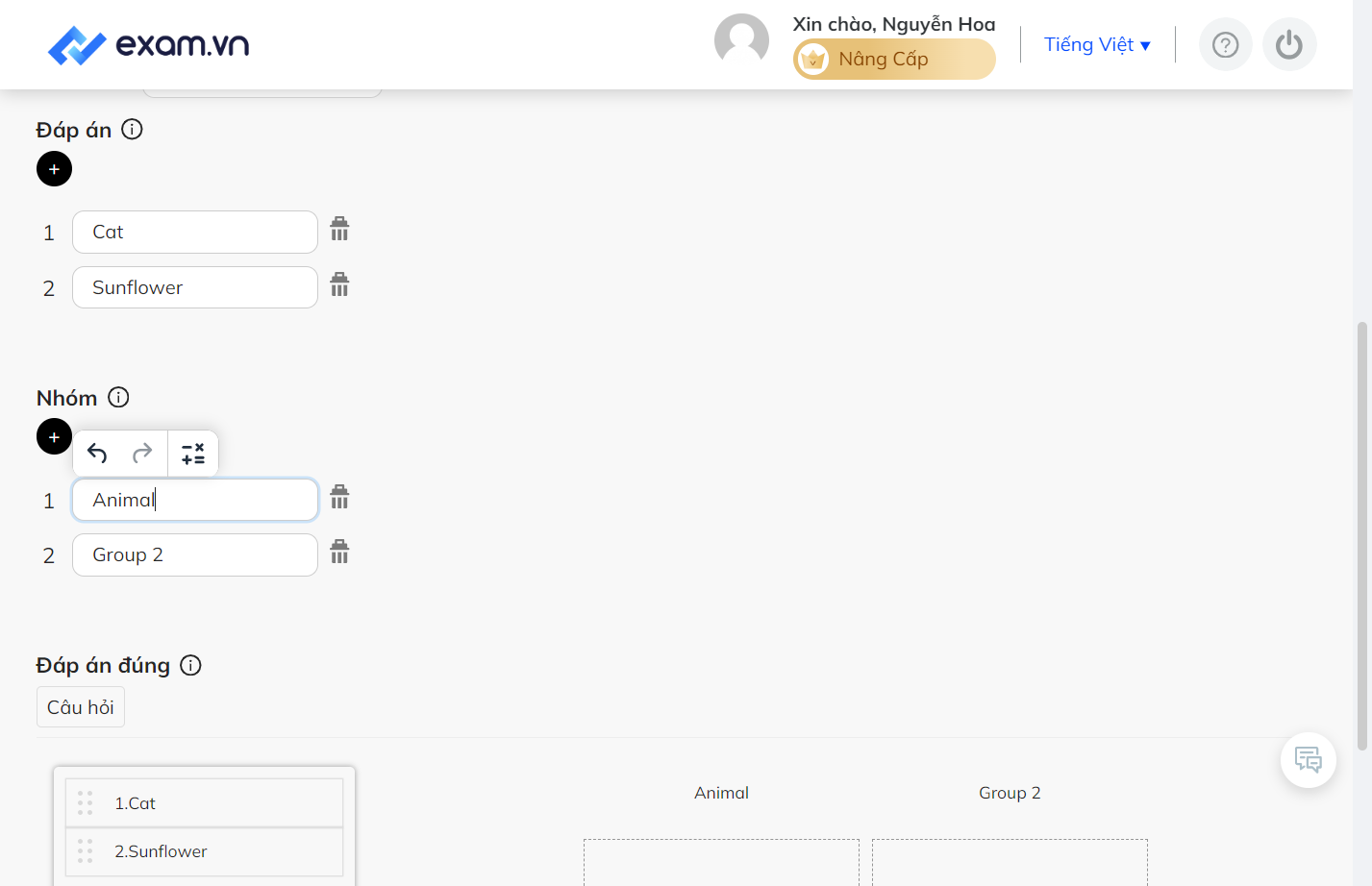Delete the Animal group with trash icon
Image resolution: width=1372 pixels, height=886 pixels.
[339, 497]
